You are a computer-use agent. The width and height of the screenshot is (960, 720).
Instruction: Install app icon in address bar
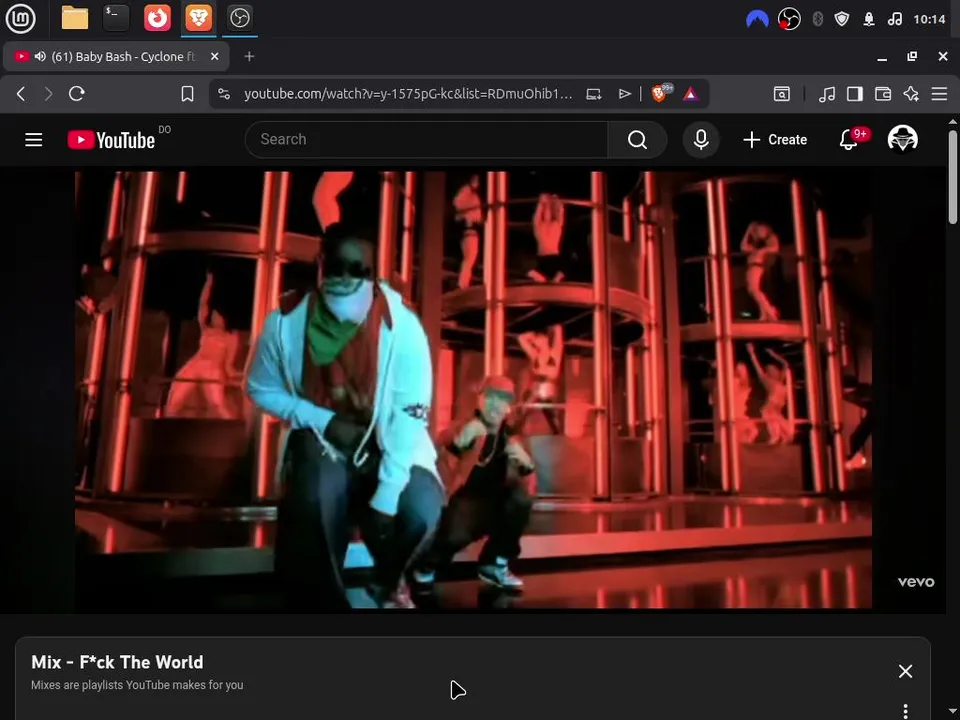tap(593, 94)
